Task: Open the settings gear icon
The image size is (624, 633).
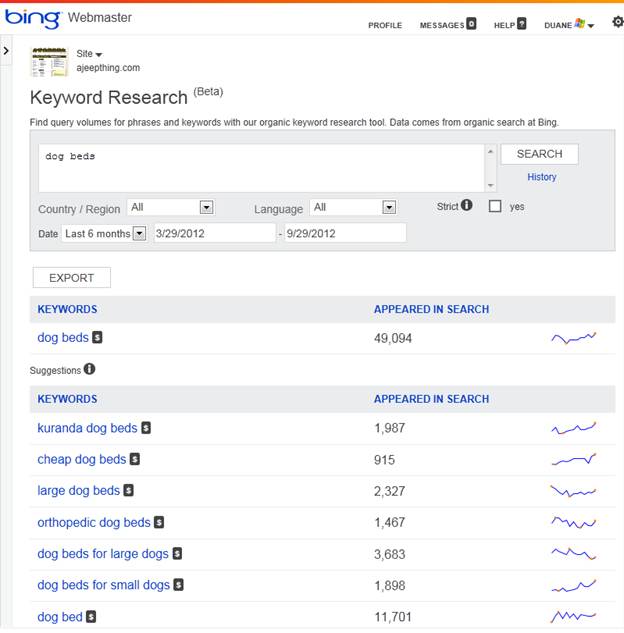Action: pyautogui.click(x=616, y=22)
